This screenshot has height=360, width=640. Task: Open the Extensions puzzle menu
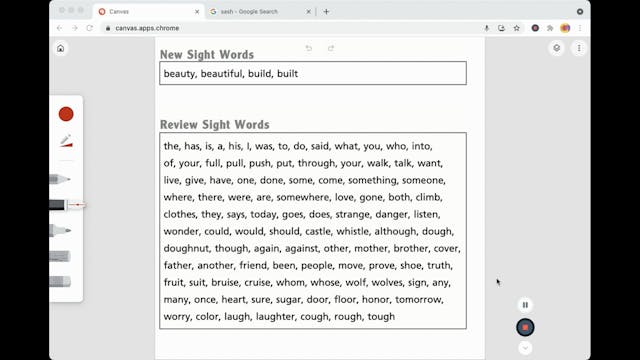tap(550, 28)
